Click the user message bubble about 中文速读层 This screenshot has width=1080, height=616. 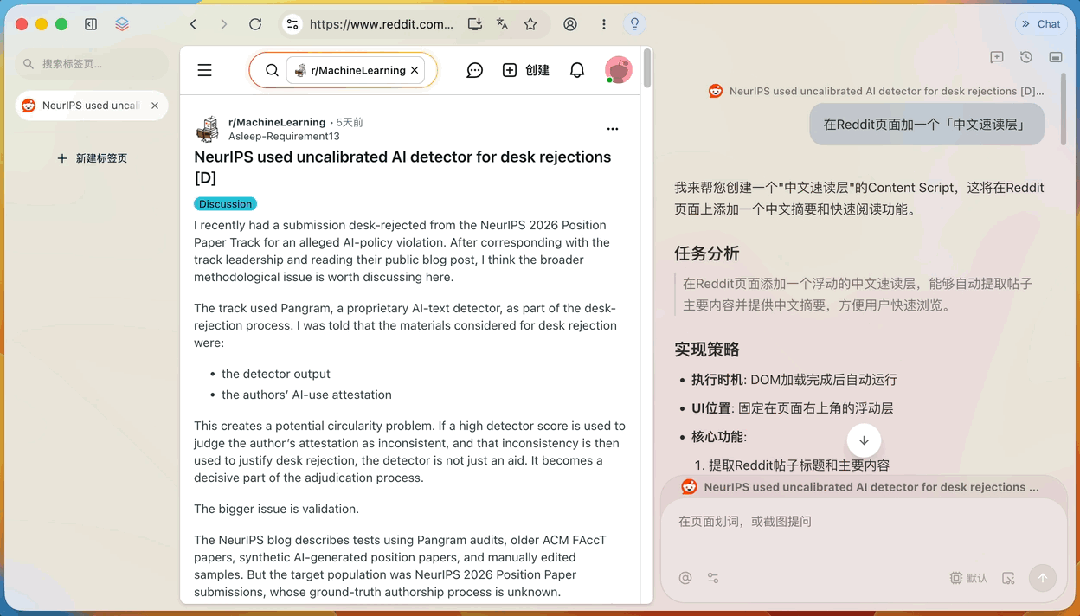927,125
